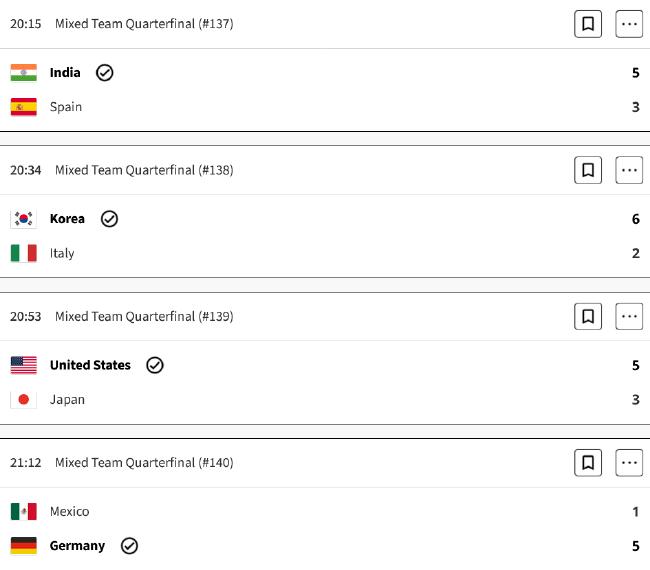Bookmark Mixed Team Quarterfinal #140
The image size is (650, 570).
click(x=588, y=463)
